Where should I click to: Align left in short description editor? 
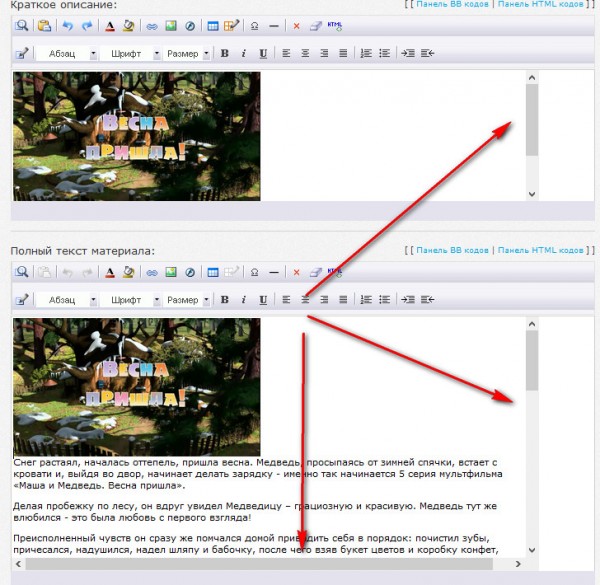coord(286,53)
